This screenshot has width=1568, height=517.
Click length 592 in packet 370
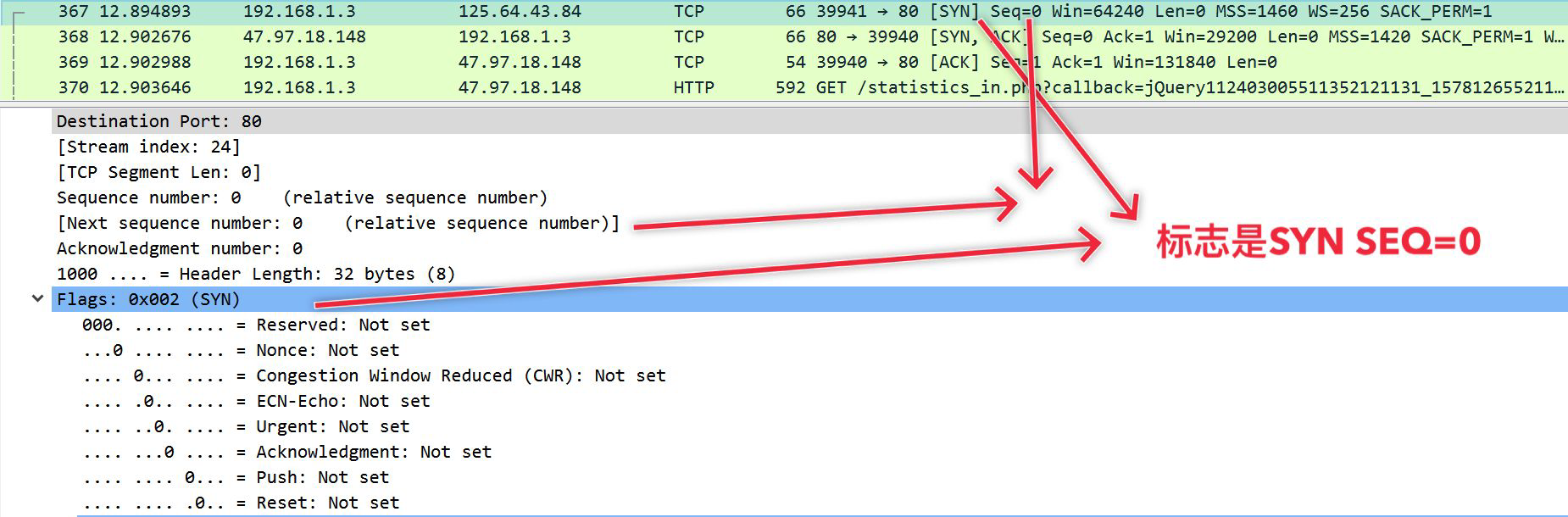click(790, 87)
